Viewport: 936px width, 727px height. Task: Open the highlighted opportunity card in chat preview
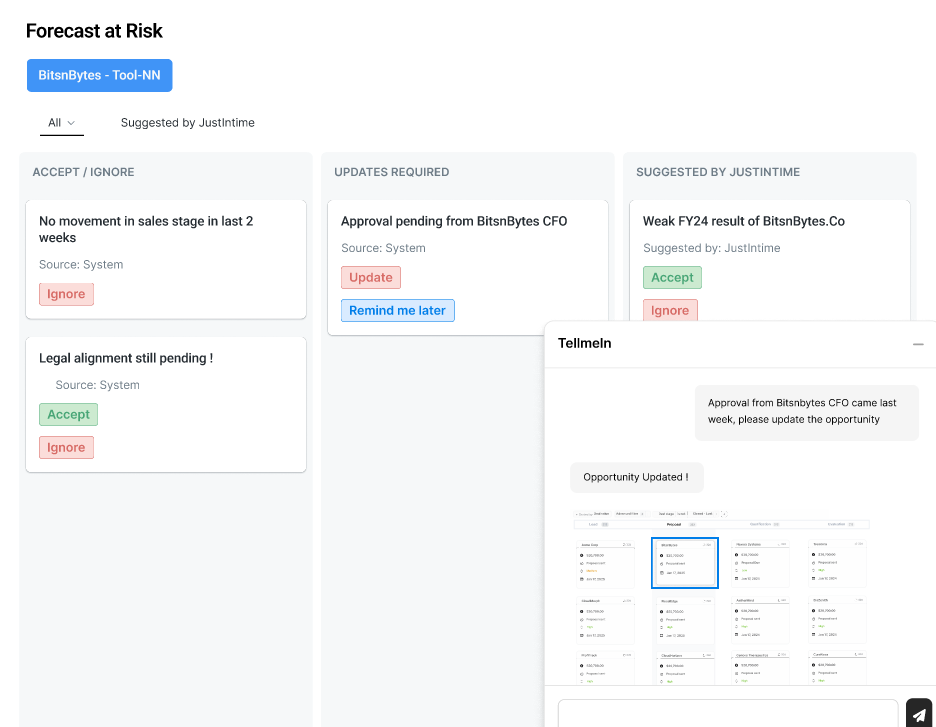[x=684, y=563]
